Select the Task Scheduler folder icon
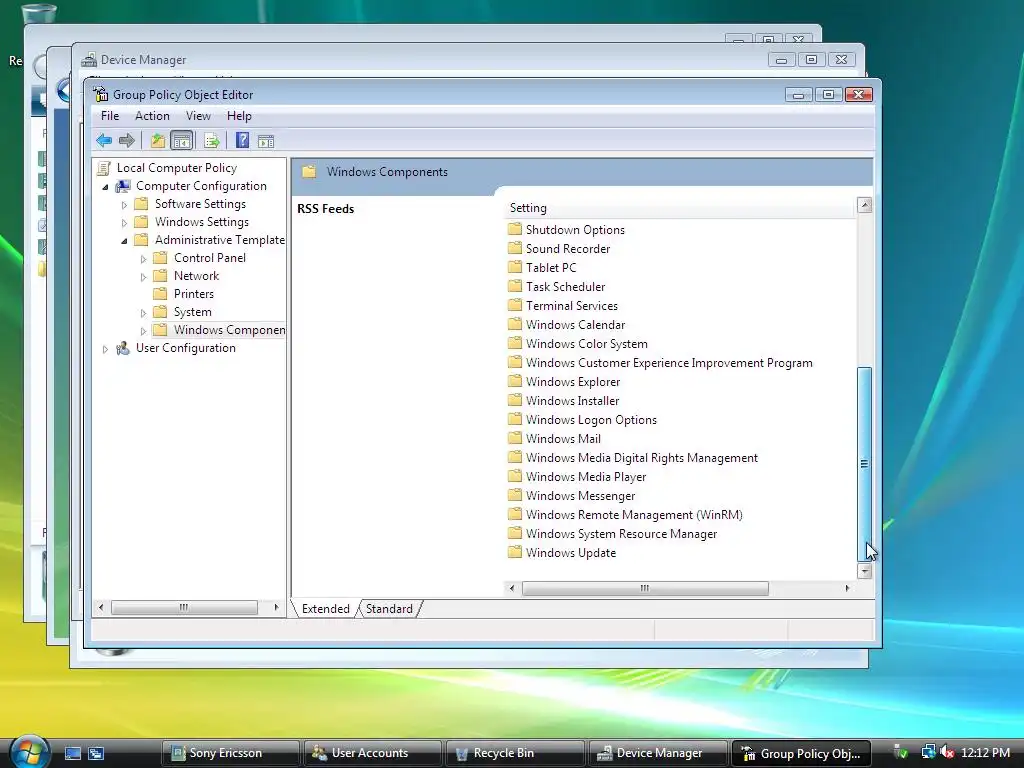The height and width of the screenshot is (768, 1024). point(515,286)
